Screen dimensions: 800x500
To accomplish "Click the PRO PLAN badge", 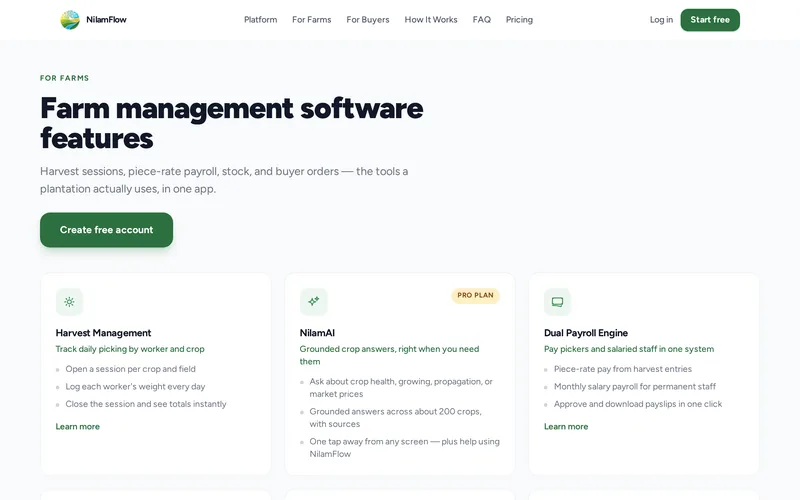I will click(x=475, y=295).
